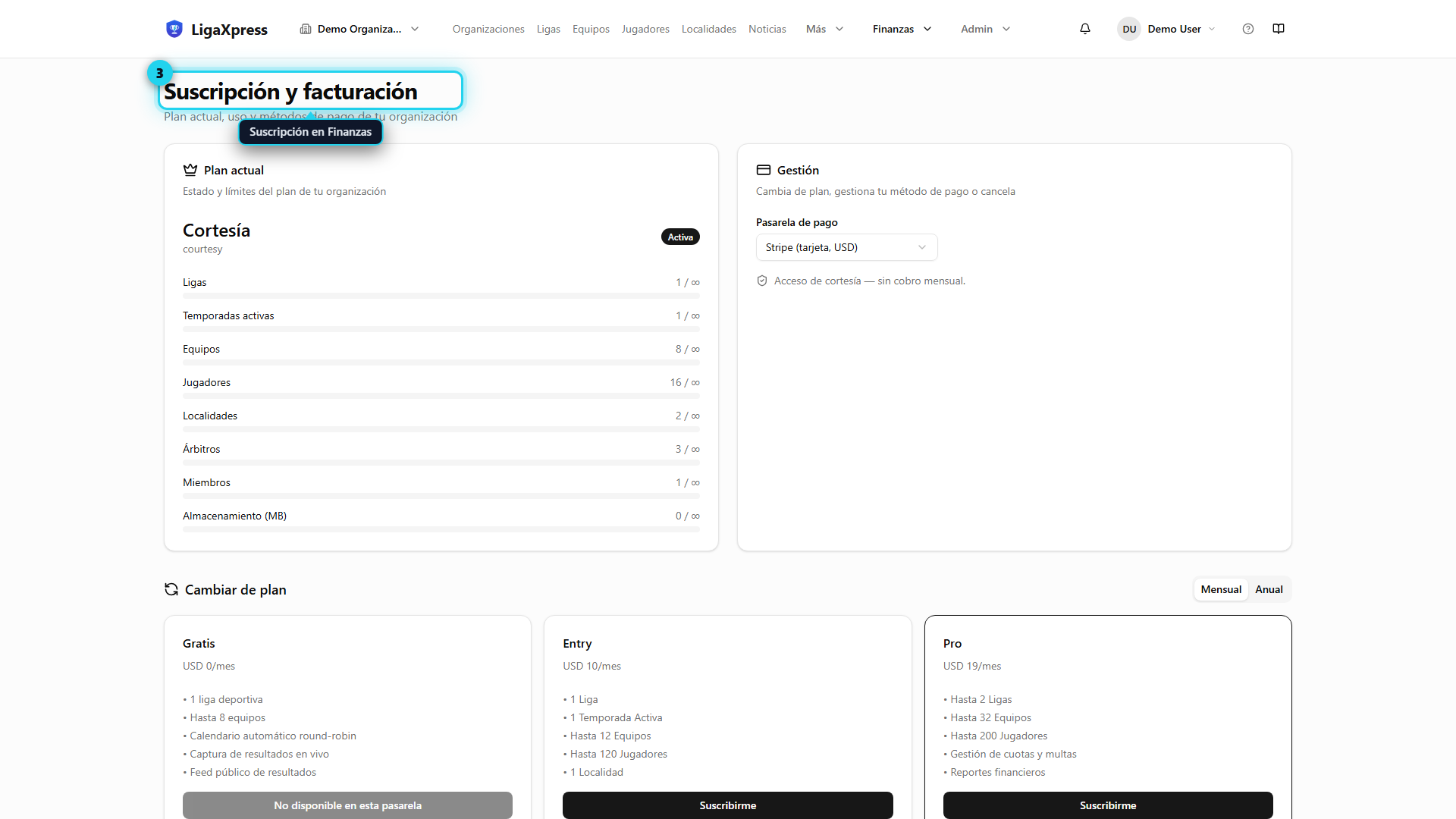
Task: Open the Noticias nav item
Action: (767, 29)
